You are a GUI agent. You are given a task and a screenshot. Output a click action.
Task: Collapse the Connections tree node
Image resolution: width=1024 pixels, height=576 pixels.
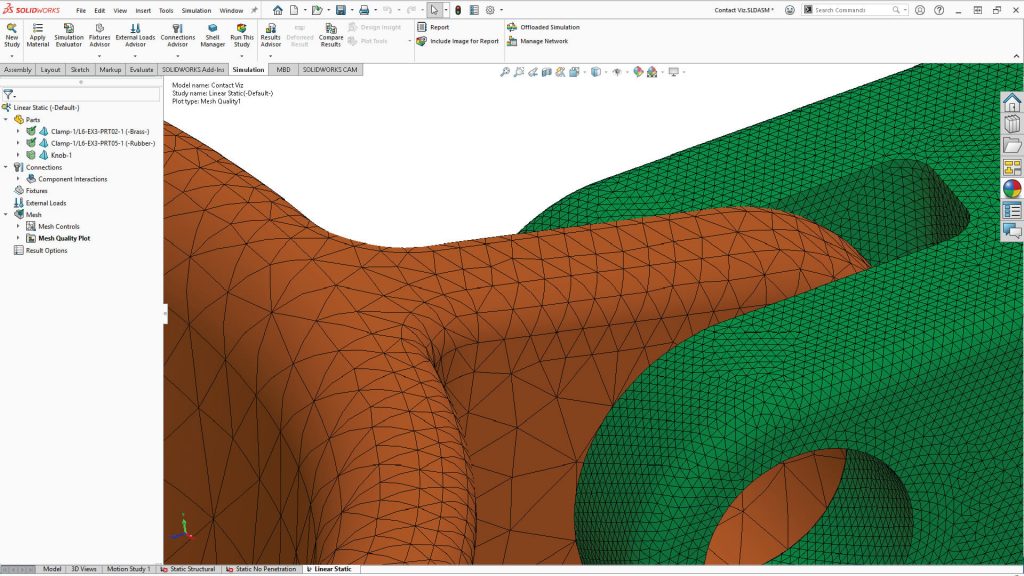7,166
